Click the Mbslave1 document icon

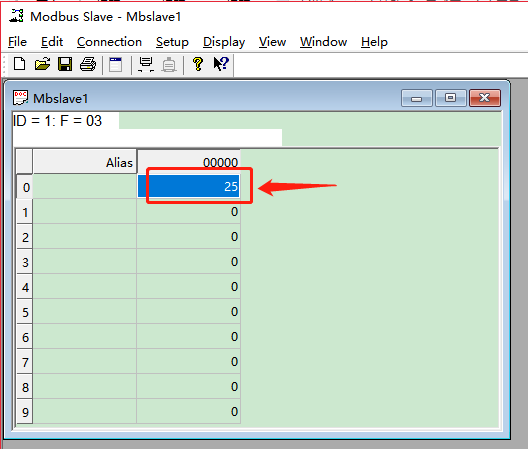pos(20,98)
